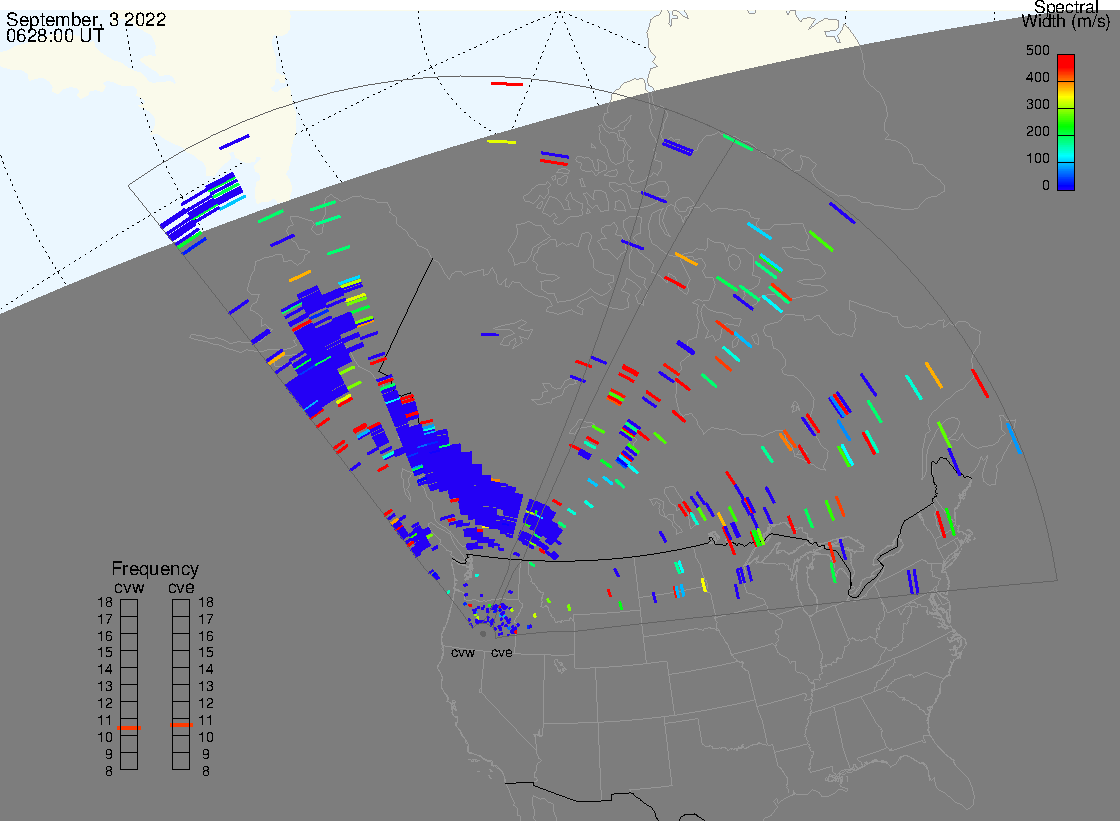
Task: Click the Frequency legend heading
Action: tap(155, 569)
